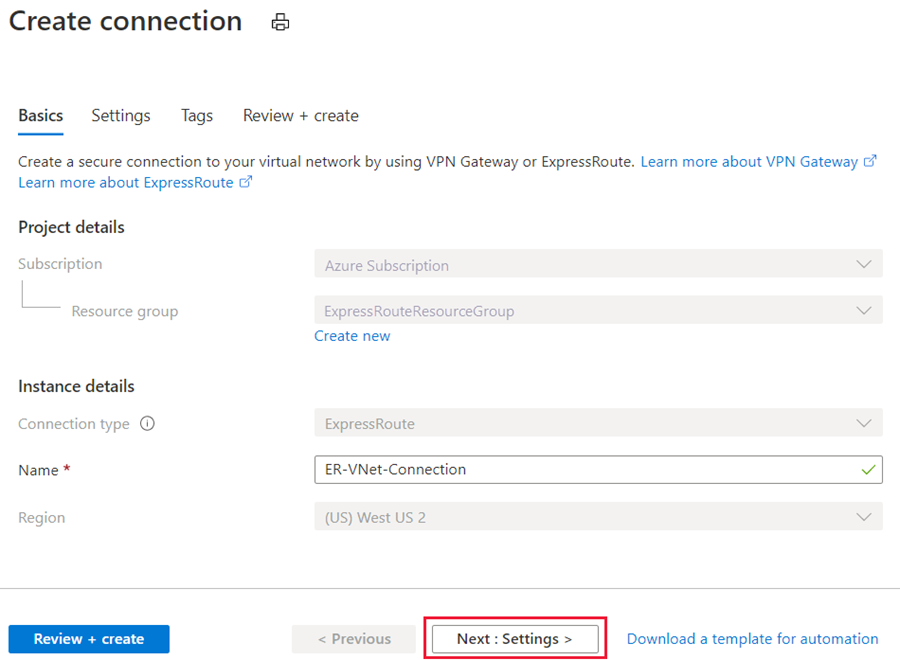Open the Review + create tab
The width and height of the screenshot is (900, 660).
(300, 116)
